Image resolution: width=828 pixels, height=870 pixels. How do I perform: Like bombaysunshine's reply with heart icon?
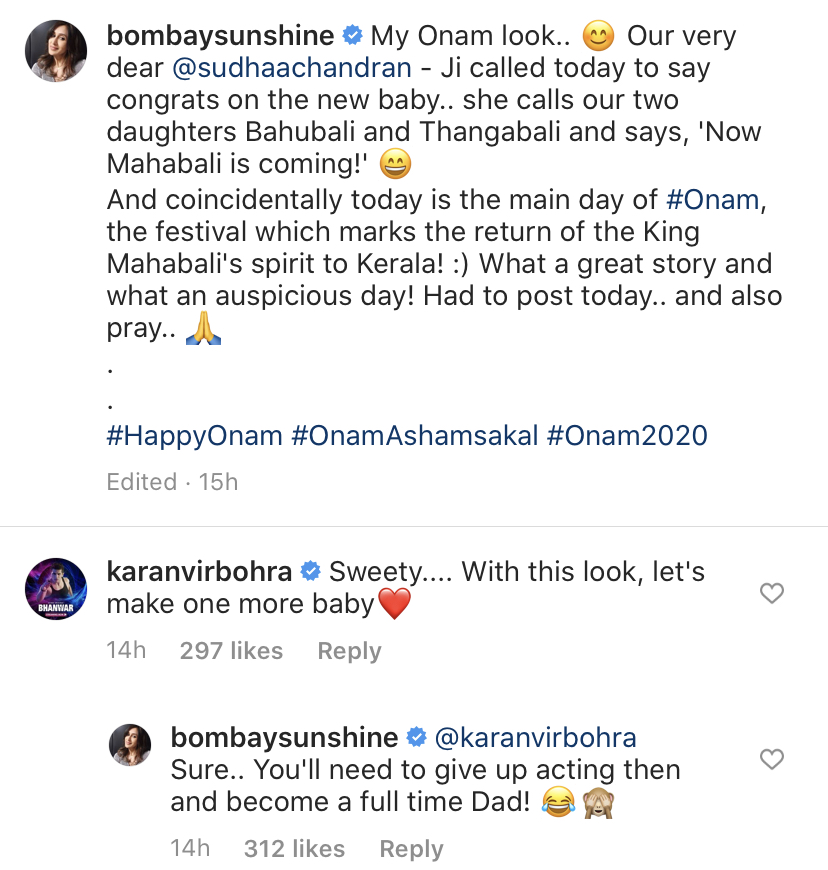771,760
